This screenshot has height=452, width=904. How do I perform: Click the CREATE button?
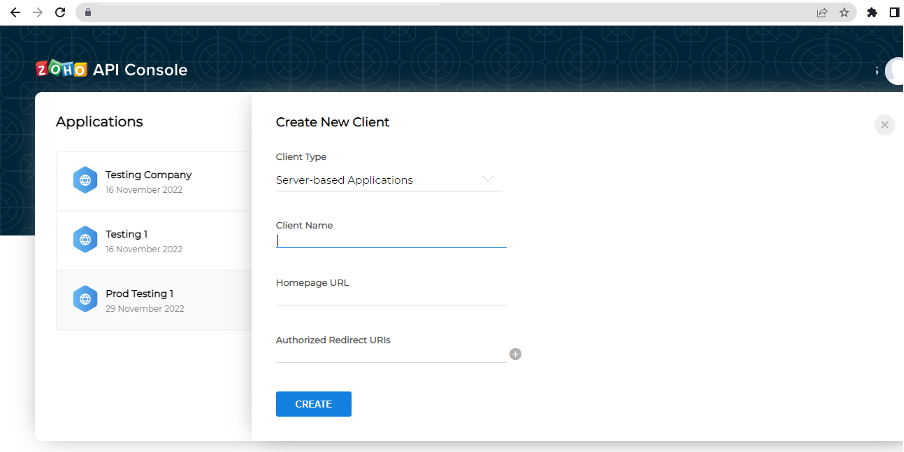[x=314, y=404]
